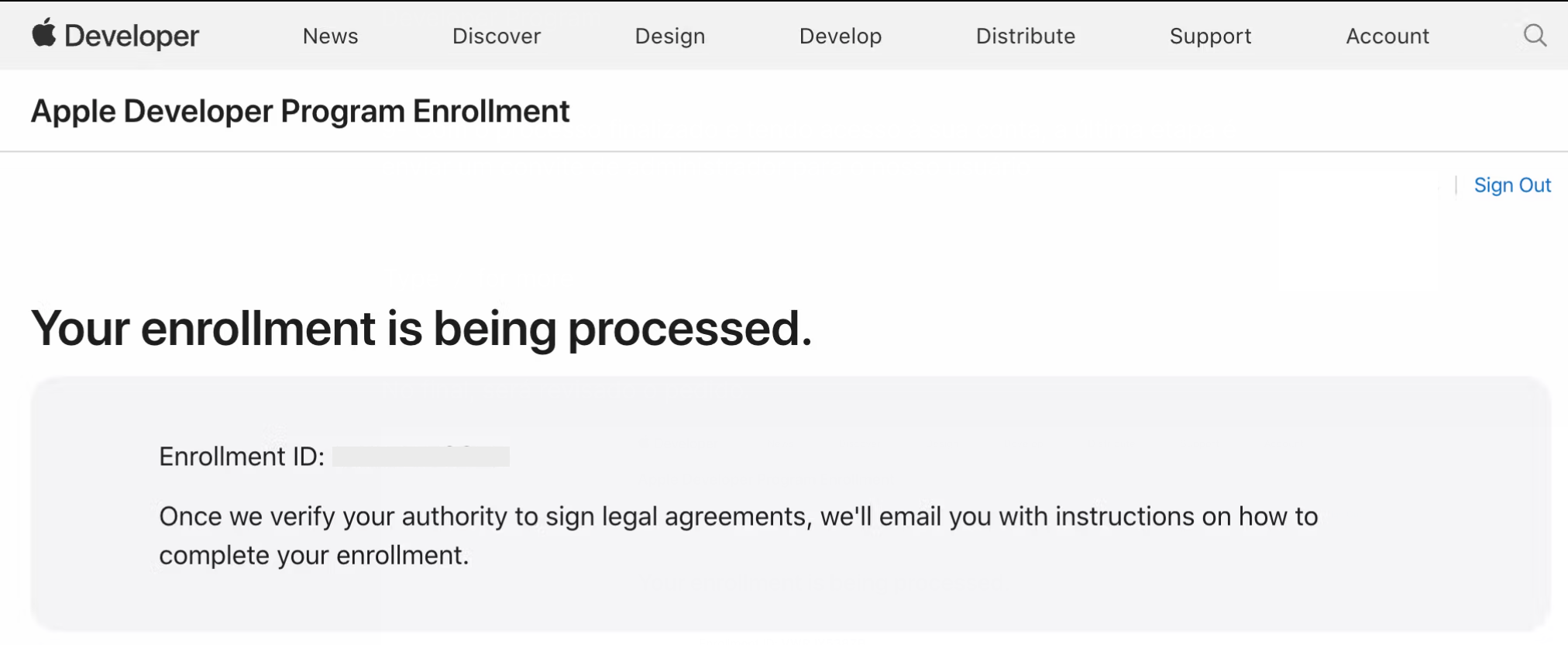This screenshot has width=1568, height=645.
Task: Select Design in the navigation bar
Action: (670, 36)
